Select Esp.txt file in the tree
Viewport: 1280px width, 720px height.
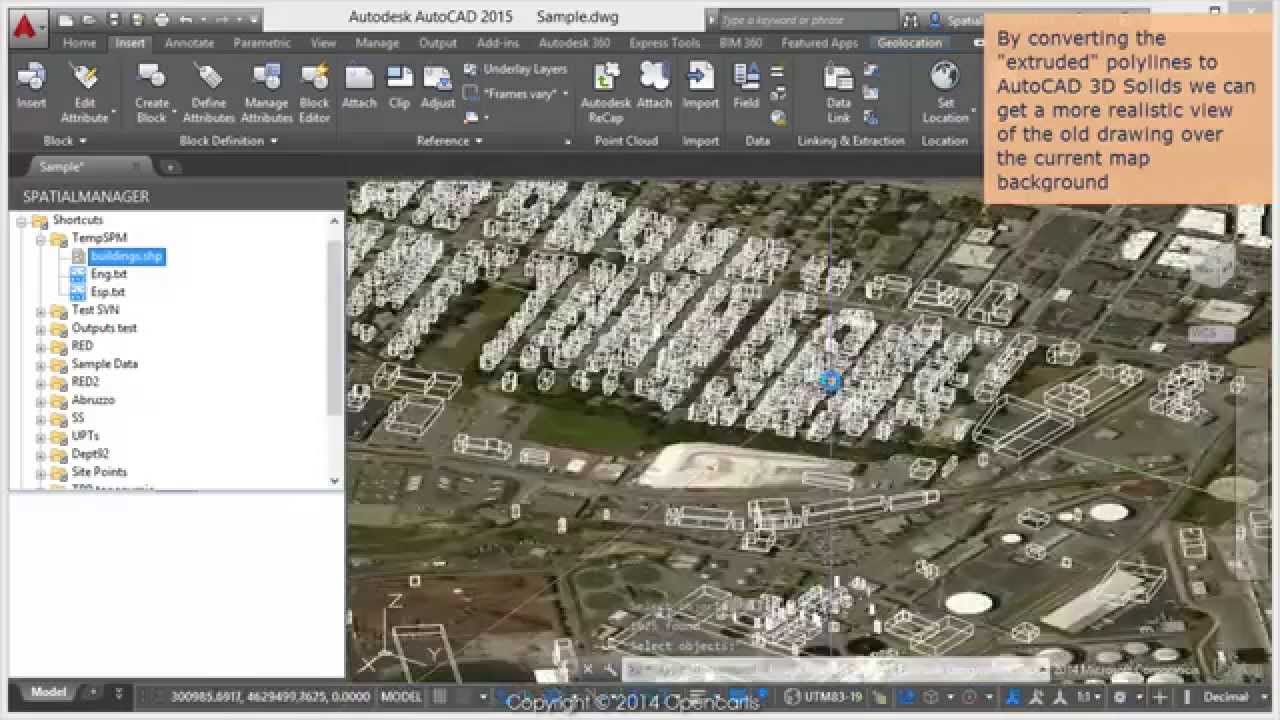(108, 292)
